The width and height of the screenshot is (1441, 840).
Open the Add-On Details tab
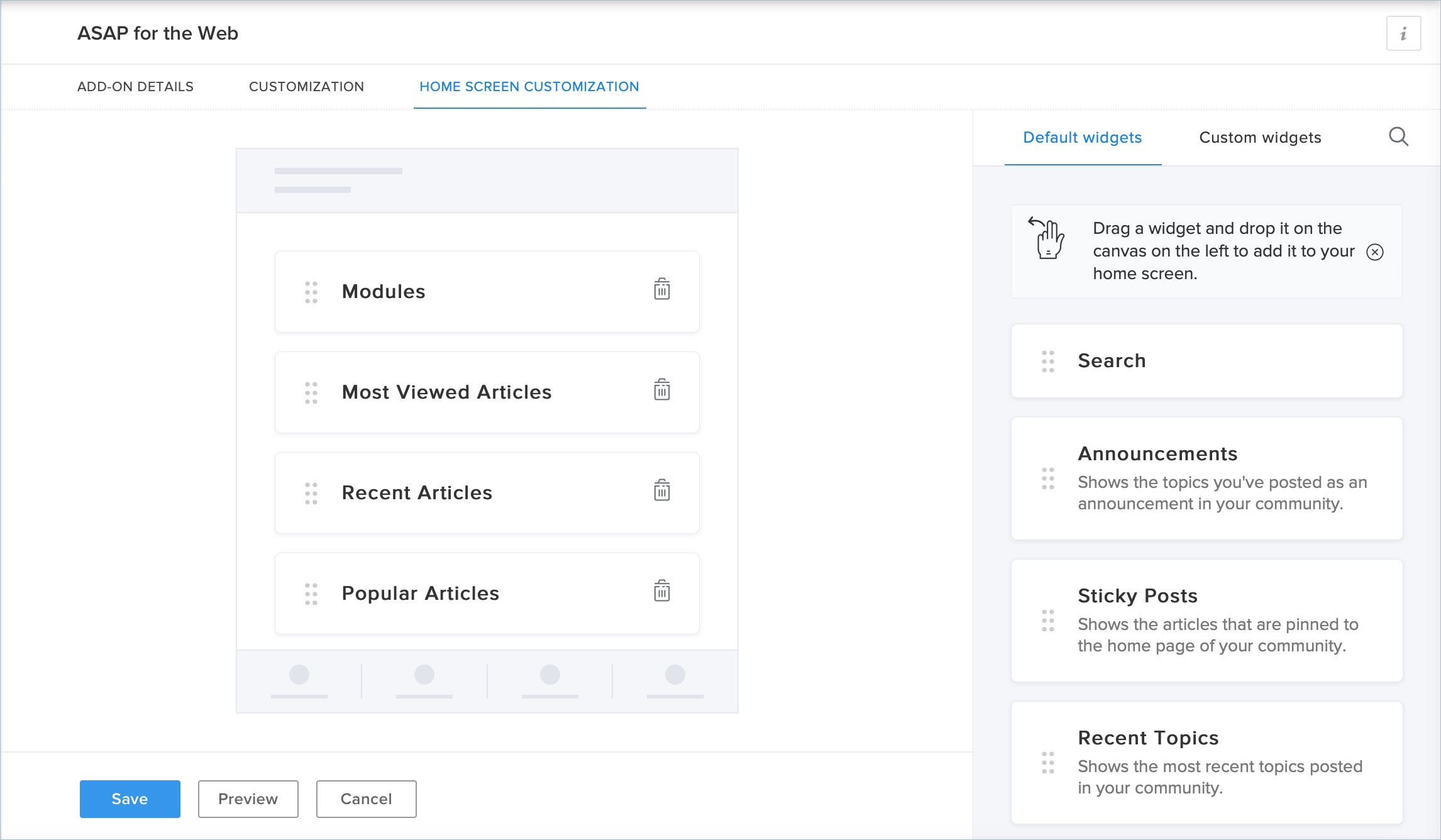pyautogui.click(x=135, y=87)
